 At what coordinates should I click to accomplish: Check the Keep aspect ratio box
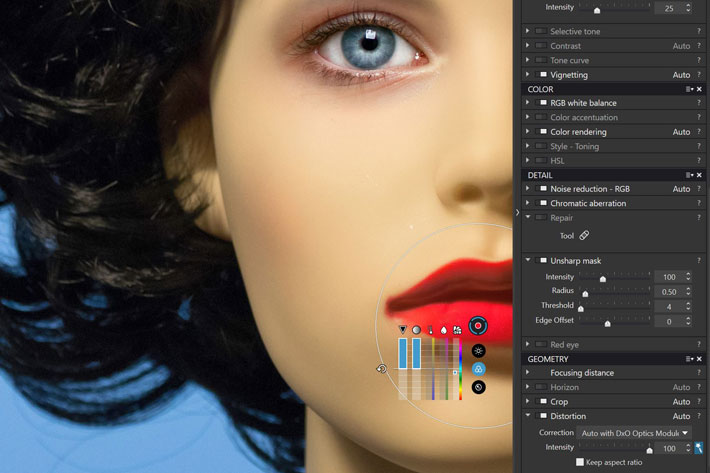pos(580,462)
